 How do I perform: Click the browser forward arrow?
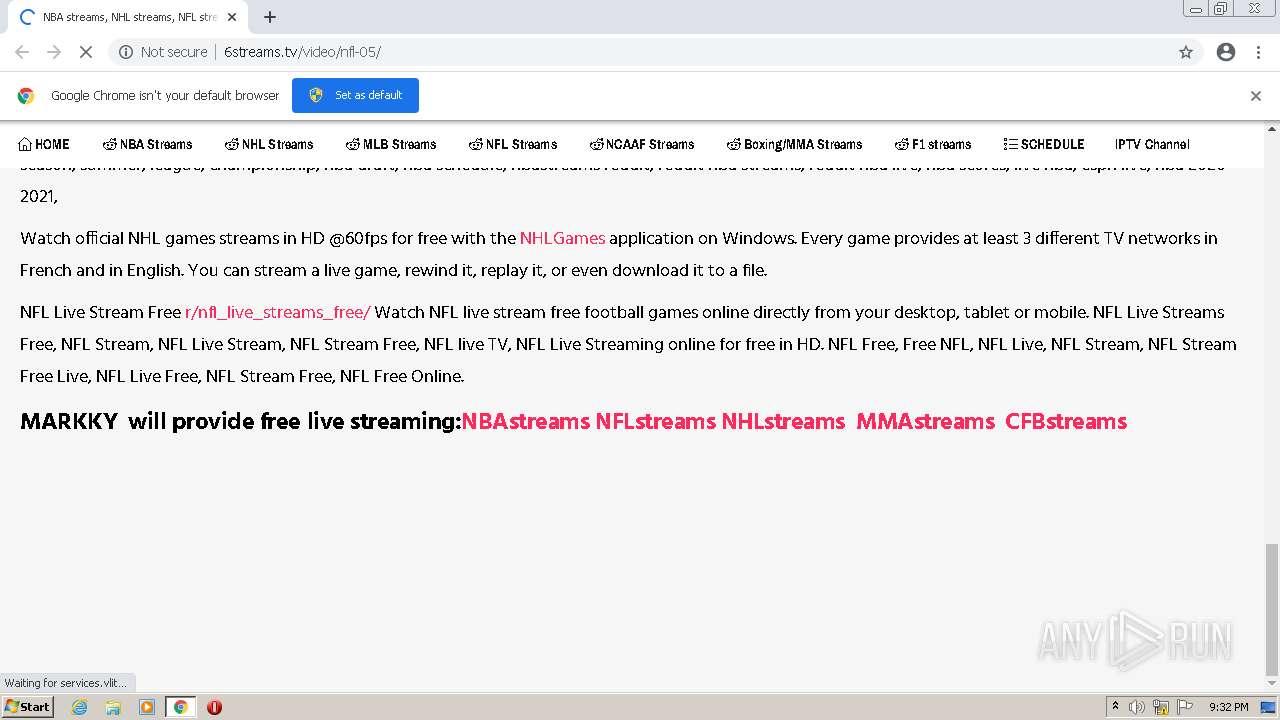(54, 52)
